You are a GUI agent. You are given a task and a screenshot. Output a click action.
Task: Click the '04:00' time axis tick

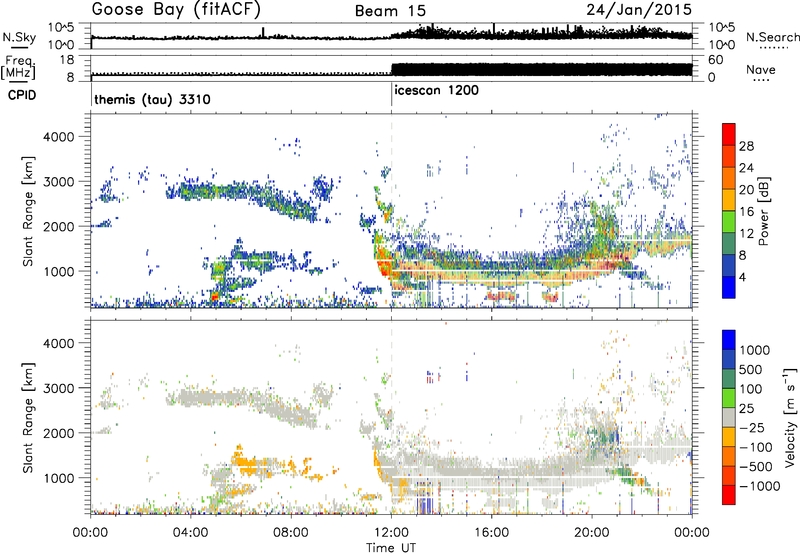pos(190,533)
